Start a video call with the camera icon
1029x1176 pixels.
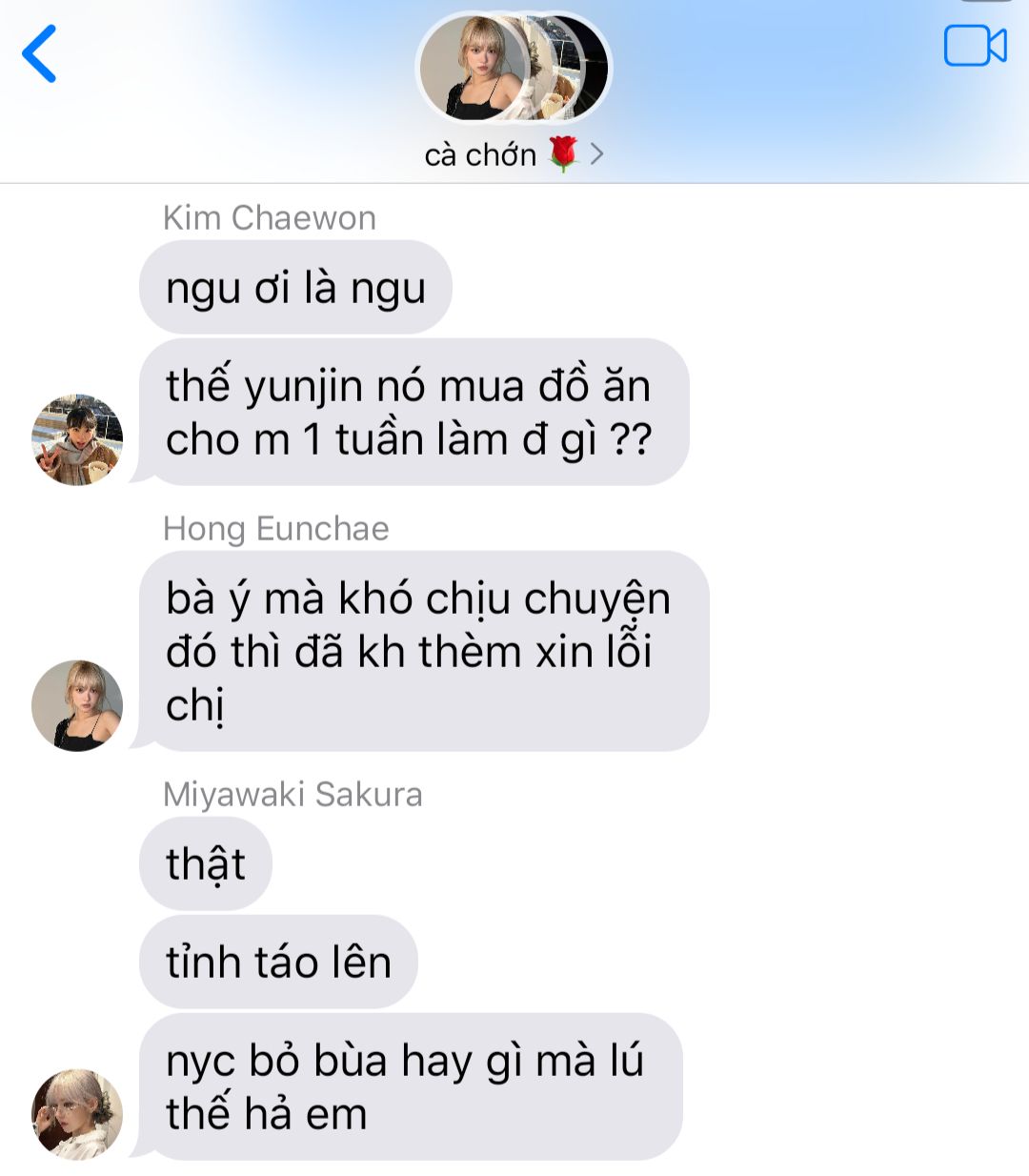[975, 46]
